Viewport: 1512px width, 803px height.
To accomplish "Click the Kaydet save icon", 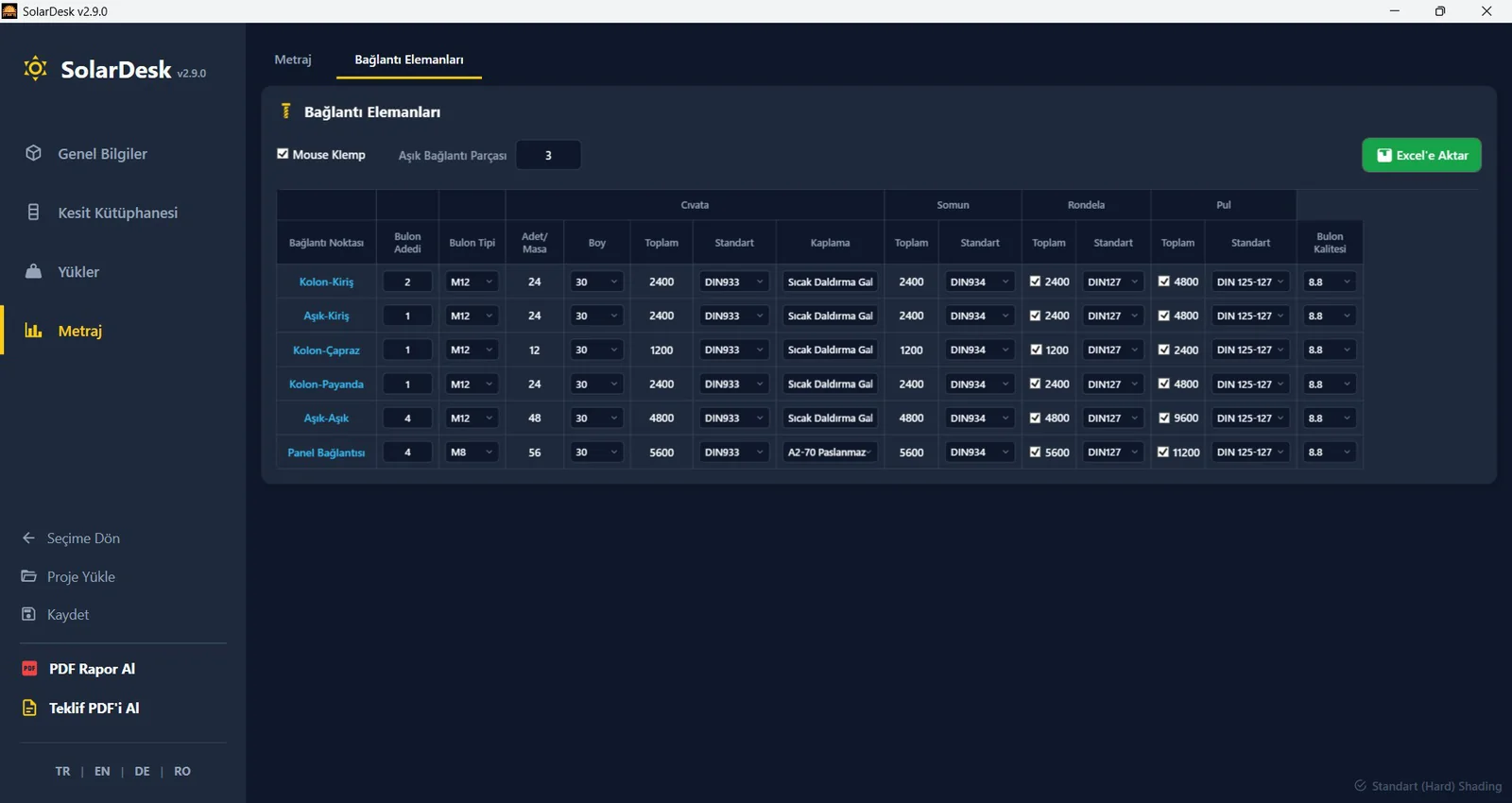I will click(x=28, y=614).
